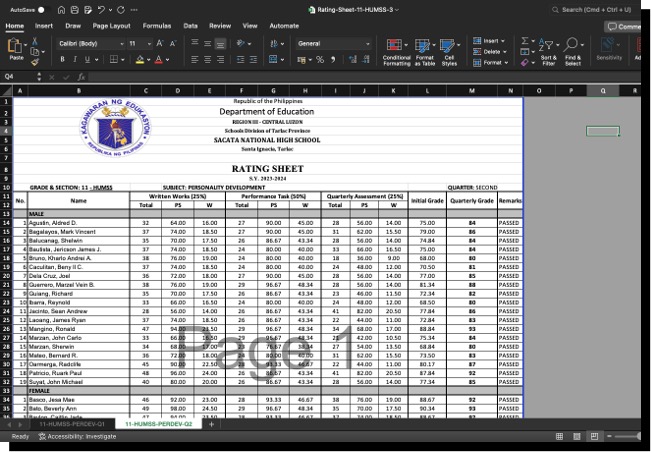Click the Undo arrow icon

(x=101, y=10)
